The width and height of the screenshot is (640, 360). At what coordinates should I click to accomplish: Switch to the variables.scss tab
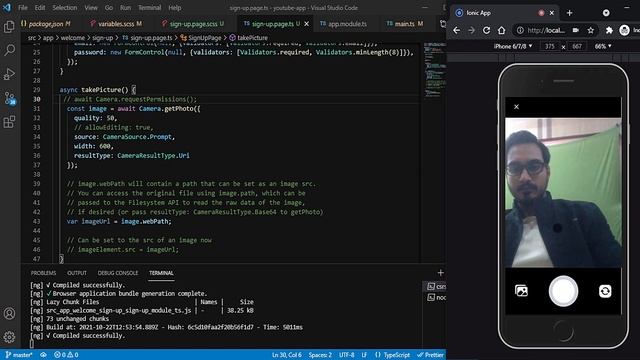click(x=116, y=24)
